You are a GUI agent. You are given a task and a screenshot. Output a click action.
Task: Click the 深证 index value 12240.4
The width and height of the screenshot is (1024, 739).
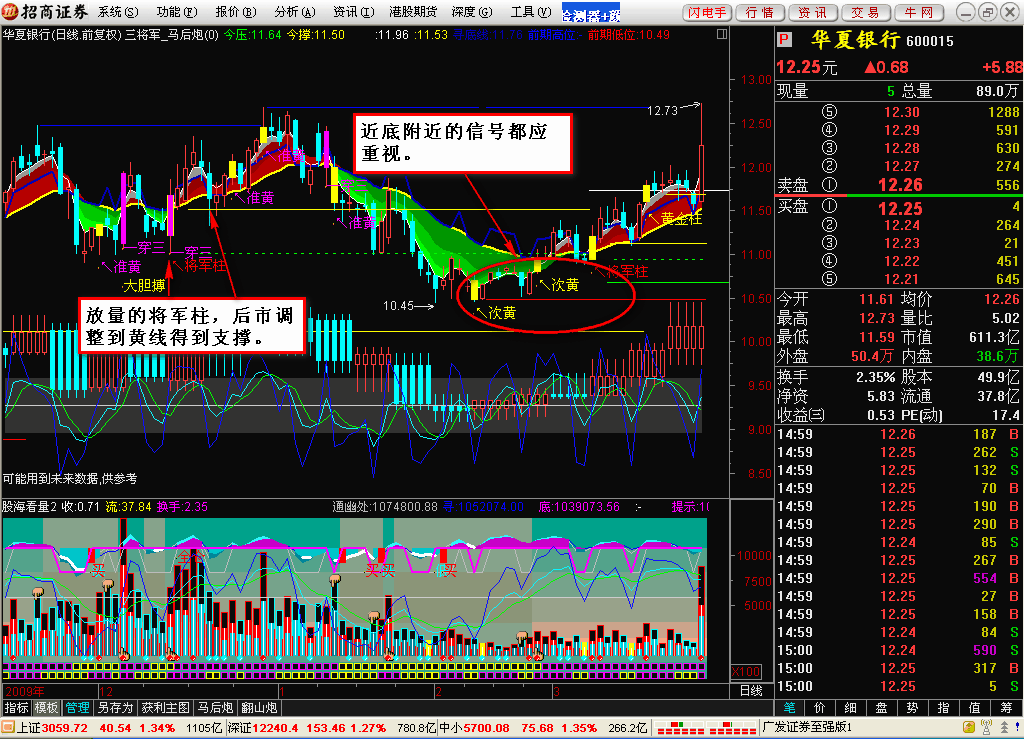(x=276, y=728)
